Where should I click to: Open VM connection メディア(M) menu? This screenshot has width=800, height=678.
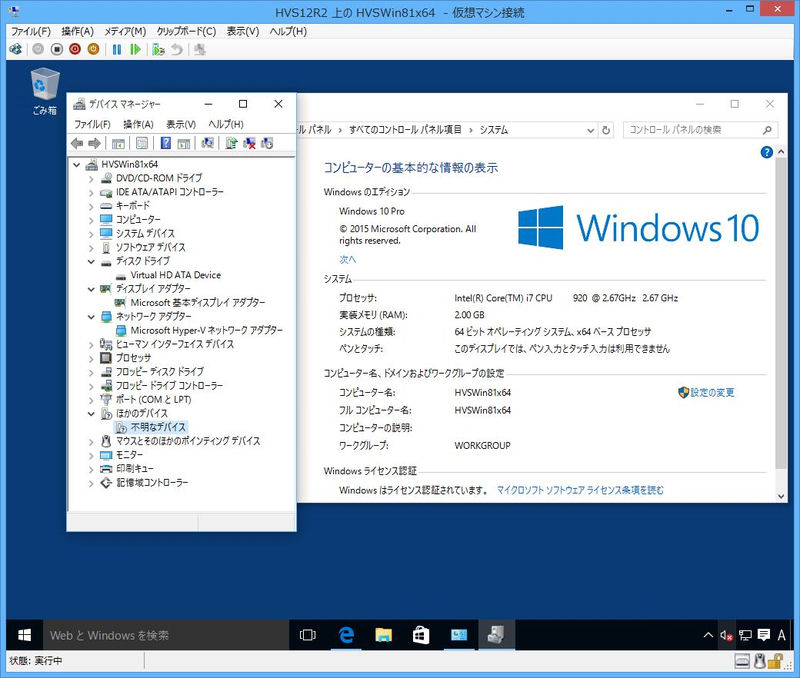[x=126, y=31]
